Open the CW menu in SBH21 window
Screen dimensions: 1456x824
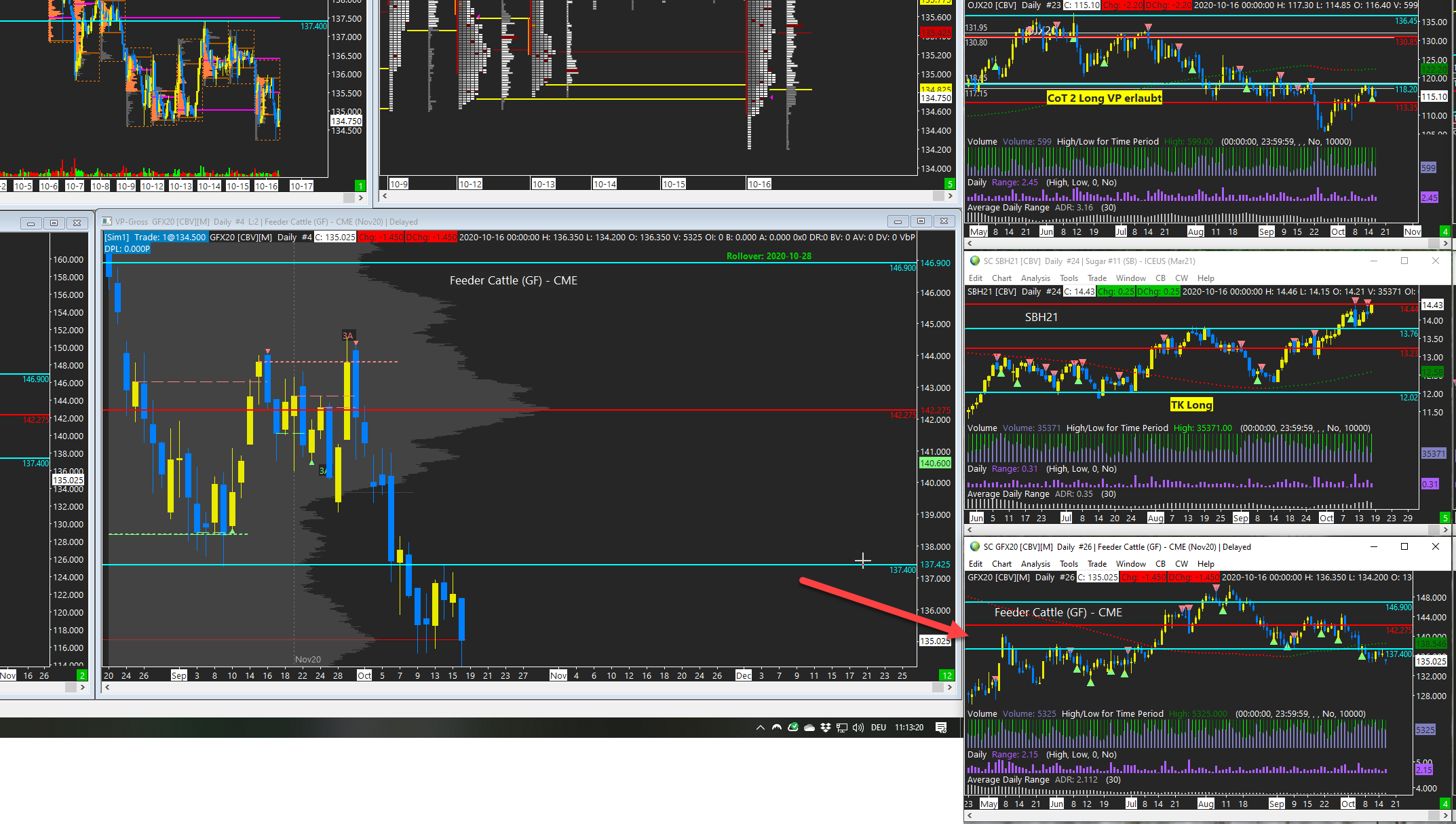pos(1181,278)
